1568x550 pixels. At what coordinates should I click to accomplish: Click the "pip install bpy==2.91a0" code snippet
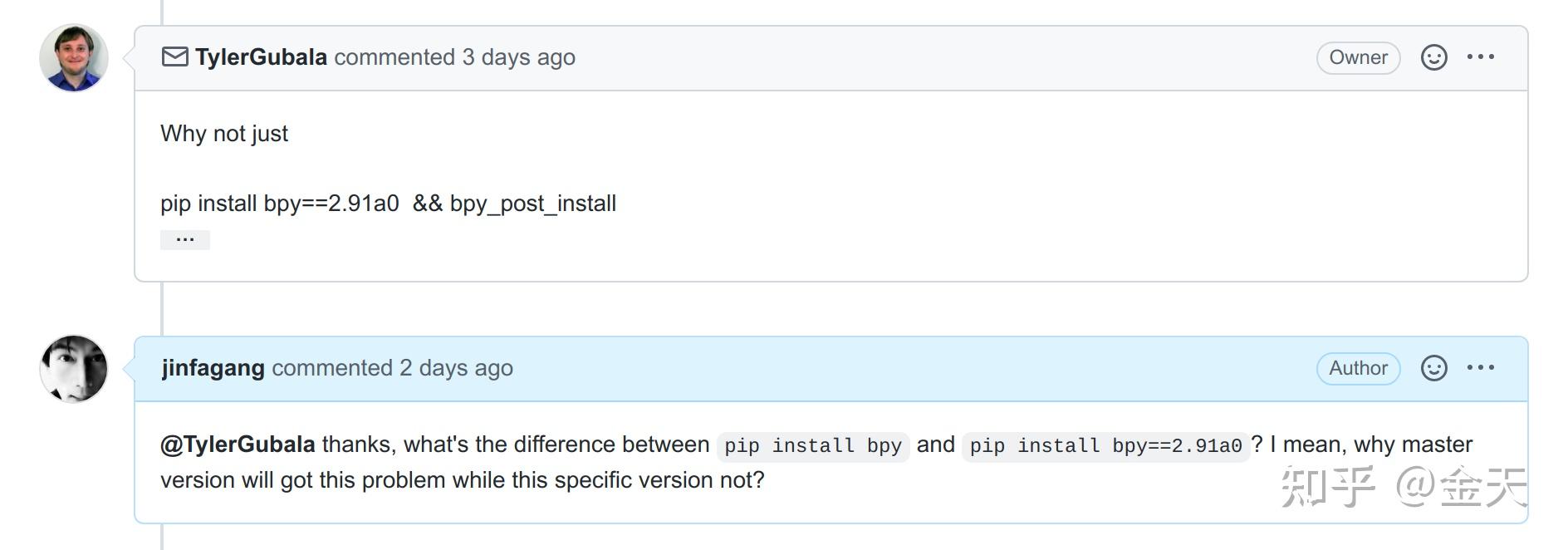1105,446
